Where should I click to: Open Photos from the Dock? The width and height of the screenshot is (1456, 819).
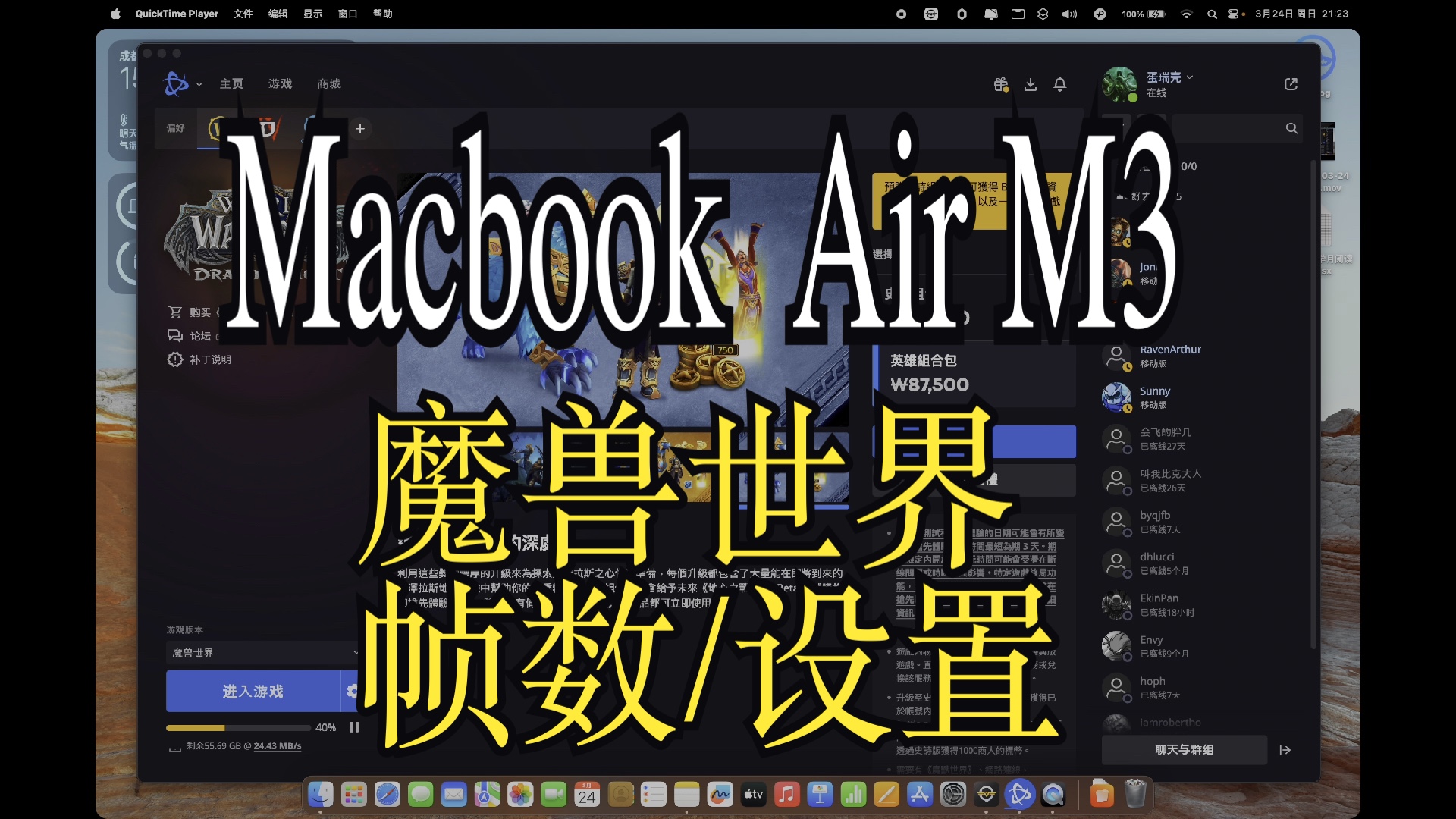pyautogui.click(x=520, y=795)
